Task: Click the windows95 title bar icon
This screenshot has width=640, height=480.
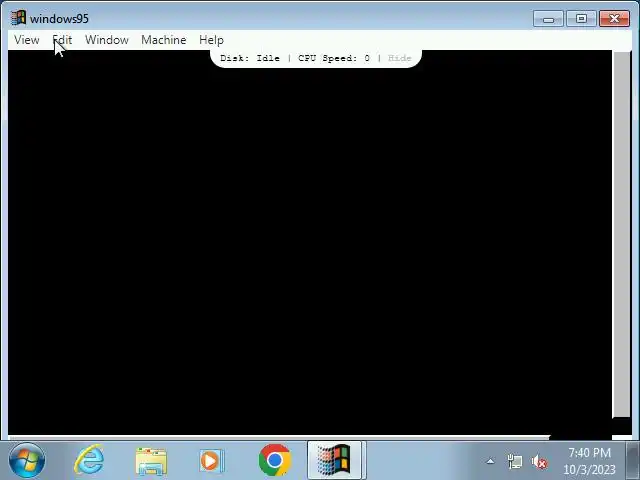Action: [x=18, y=18]
